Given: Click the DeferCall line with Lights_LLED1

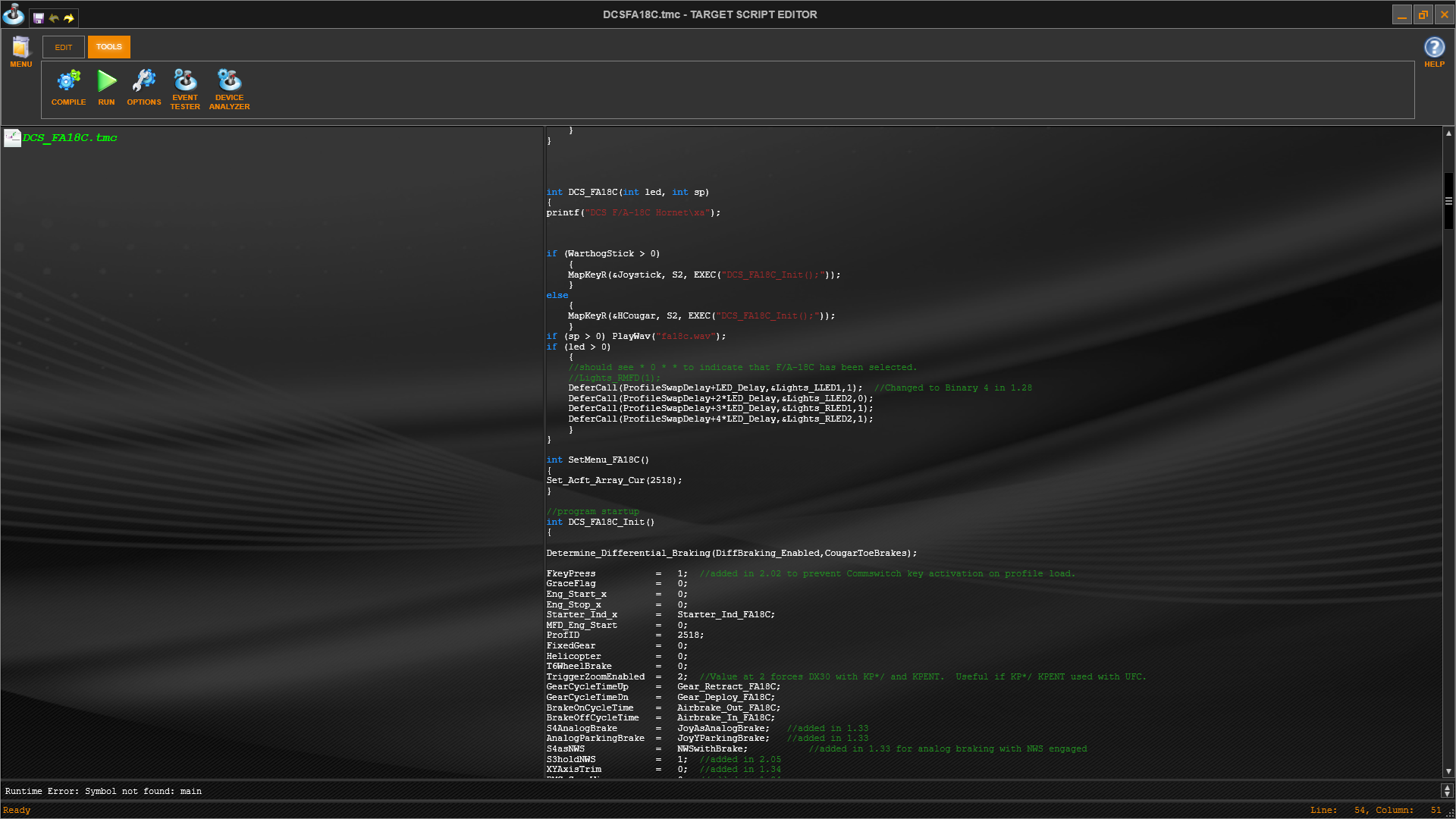Looking at the screenshot, I should (x=715, y=388).
